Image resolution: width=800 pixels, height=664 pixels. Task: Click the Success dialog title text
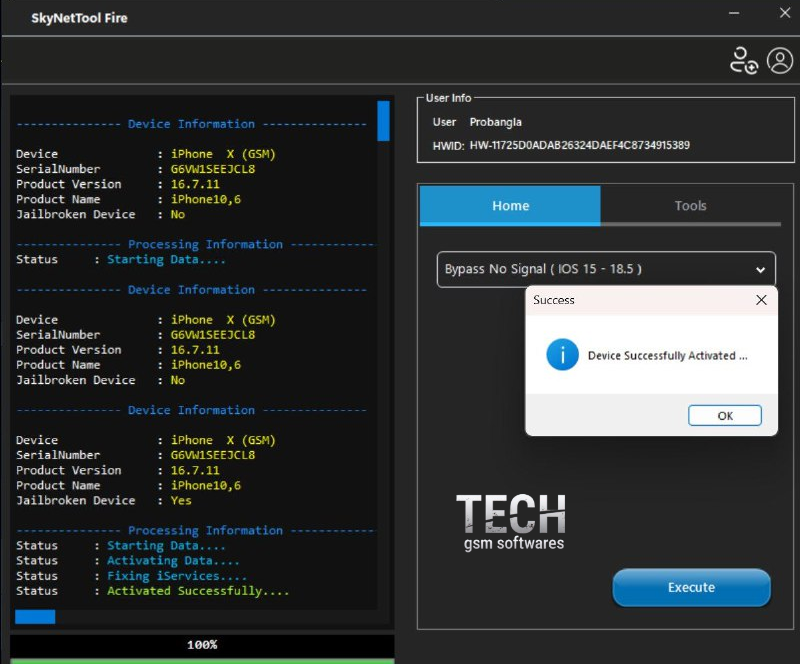pyautogui.click(x=554, y=300)
